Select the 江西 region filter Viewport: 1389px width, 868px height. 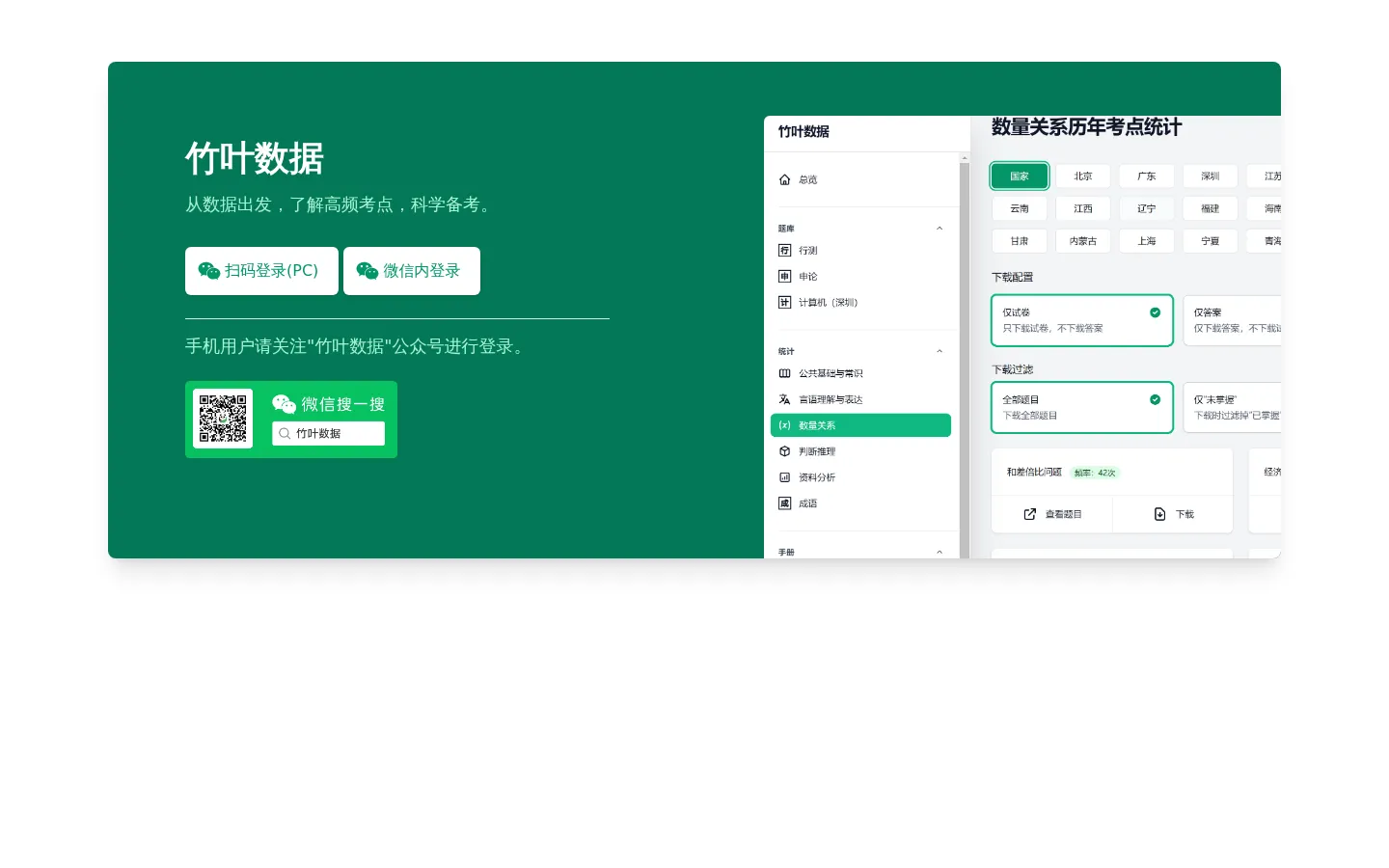click(1083, 208)
